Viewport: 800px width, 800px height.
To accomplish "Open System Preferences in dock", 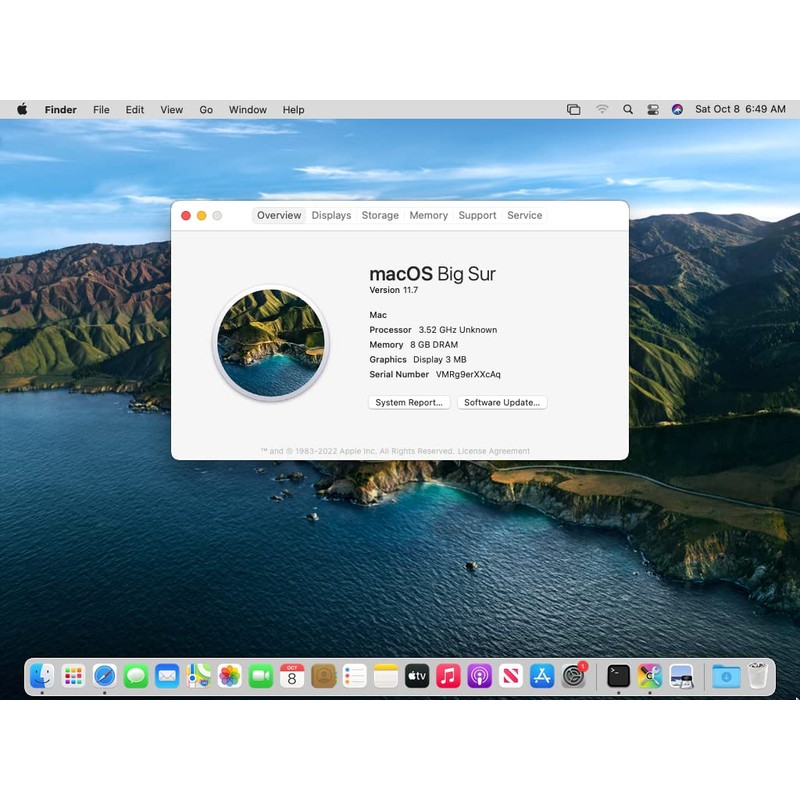I will pos(573,676).
